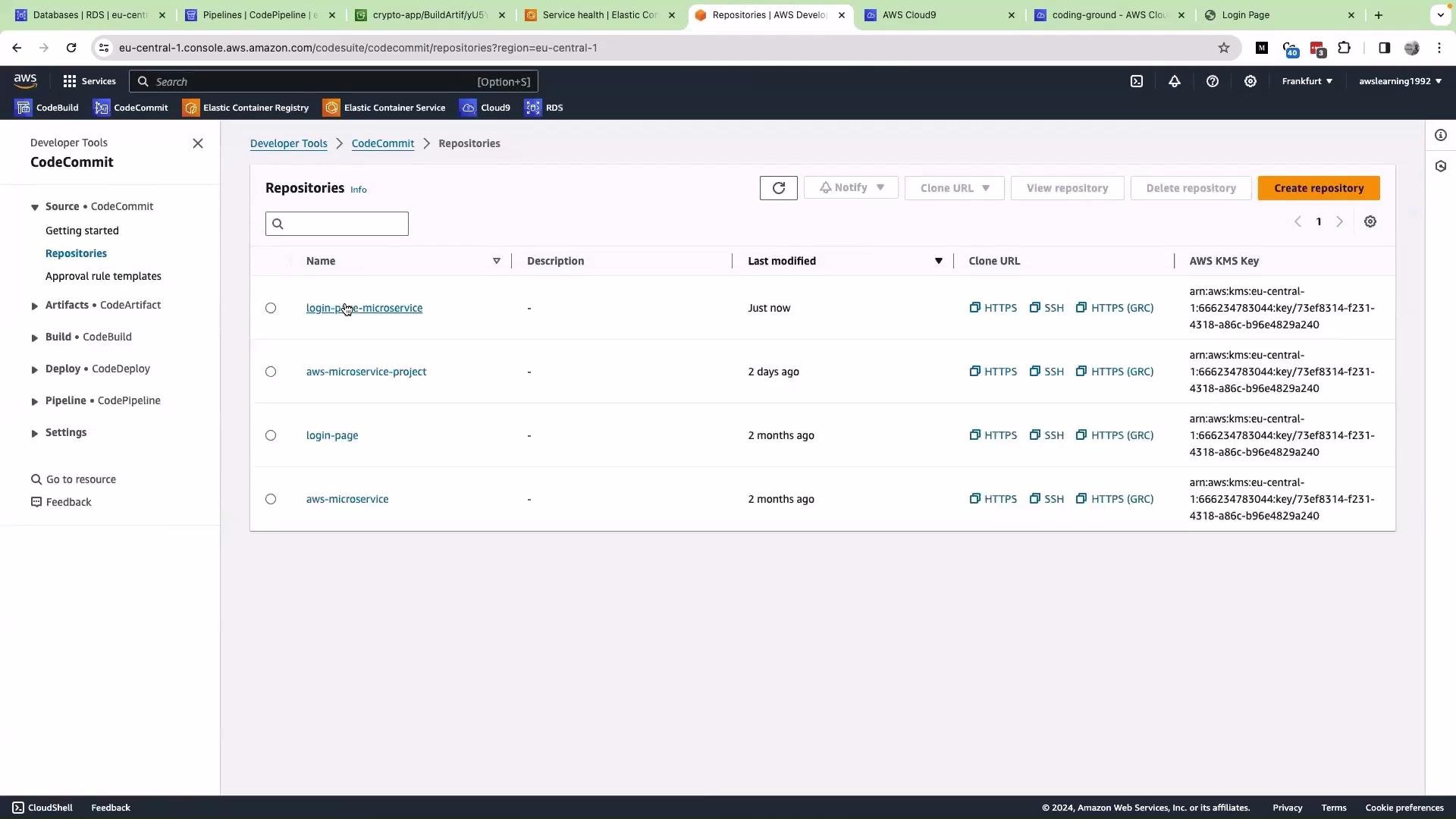Open Cloud9 shortcut in favorites bar

tap(485, 108)
